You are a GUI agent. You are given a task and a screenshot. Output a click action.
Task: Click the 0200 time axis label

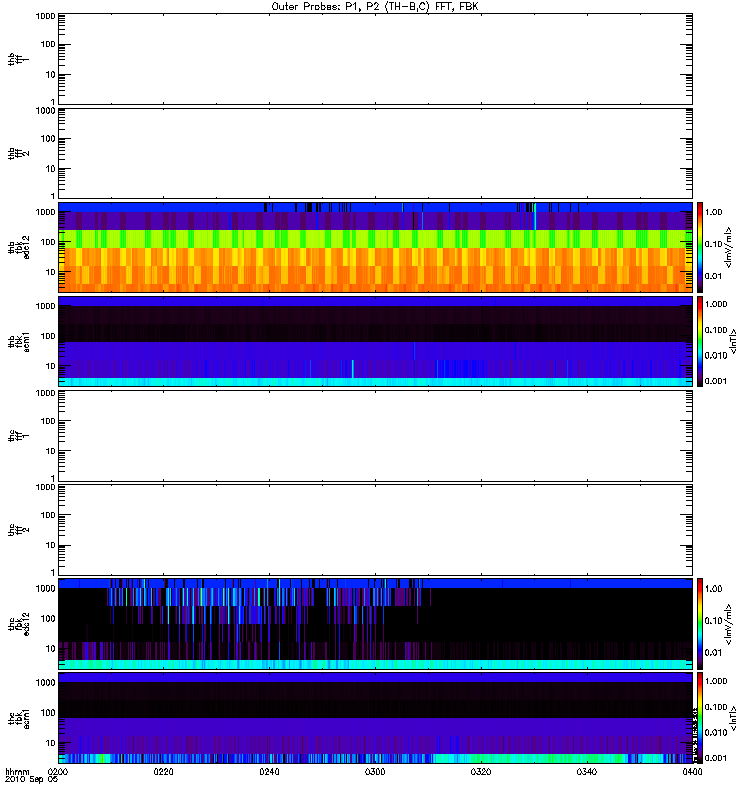tap(58, 771)
